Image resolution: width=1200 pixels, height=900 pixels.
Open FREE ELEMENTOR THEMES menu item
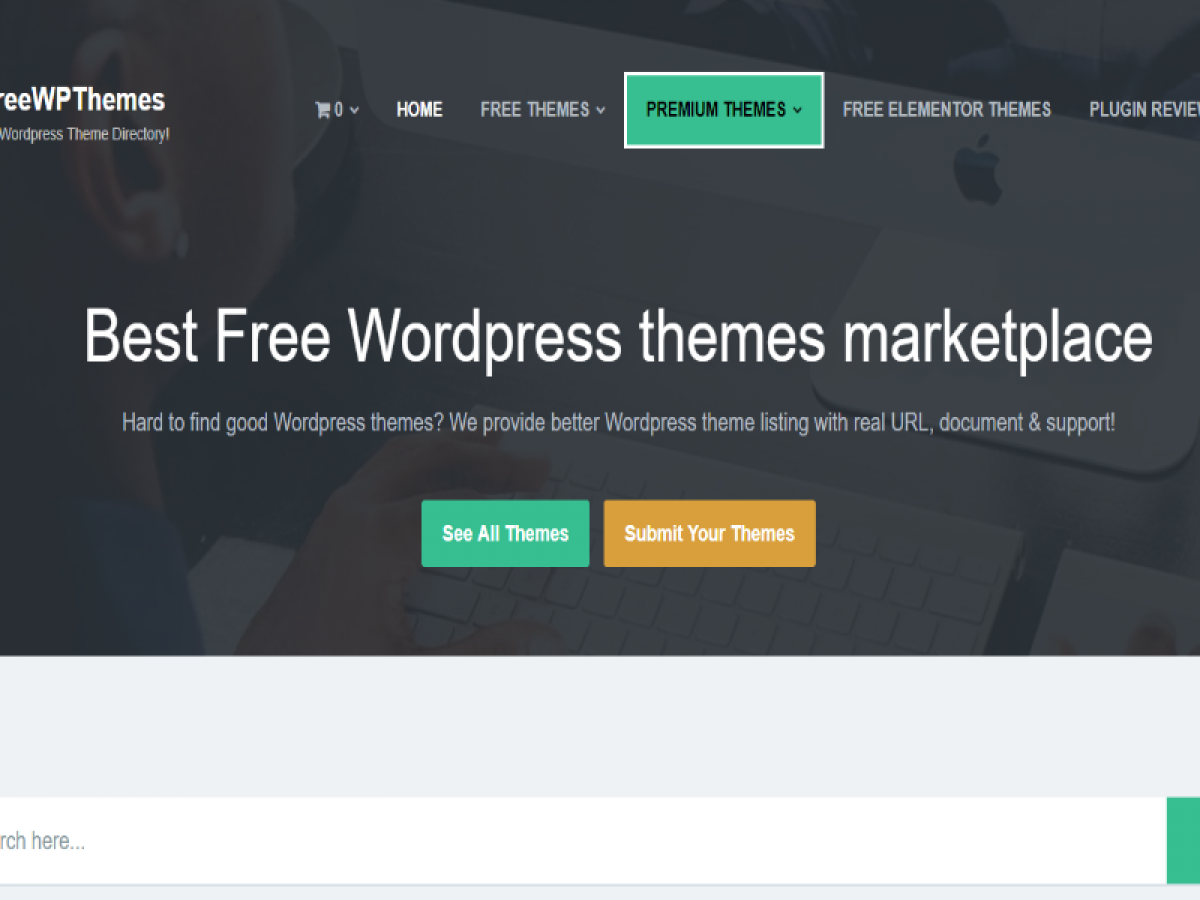pos(946,110)
